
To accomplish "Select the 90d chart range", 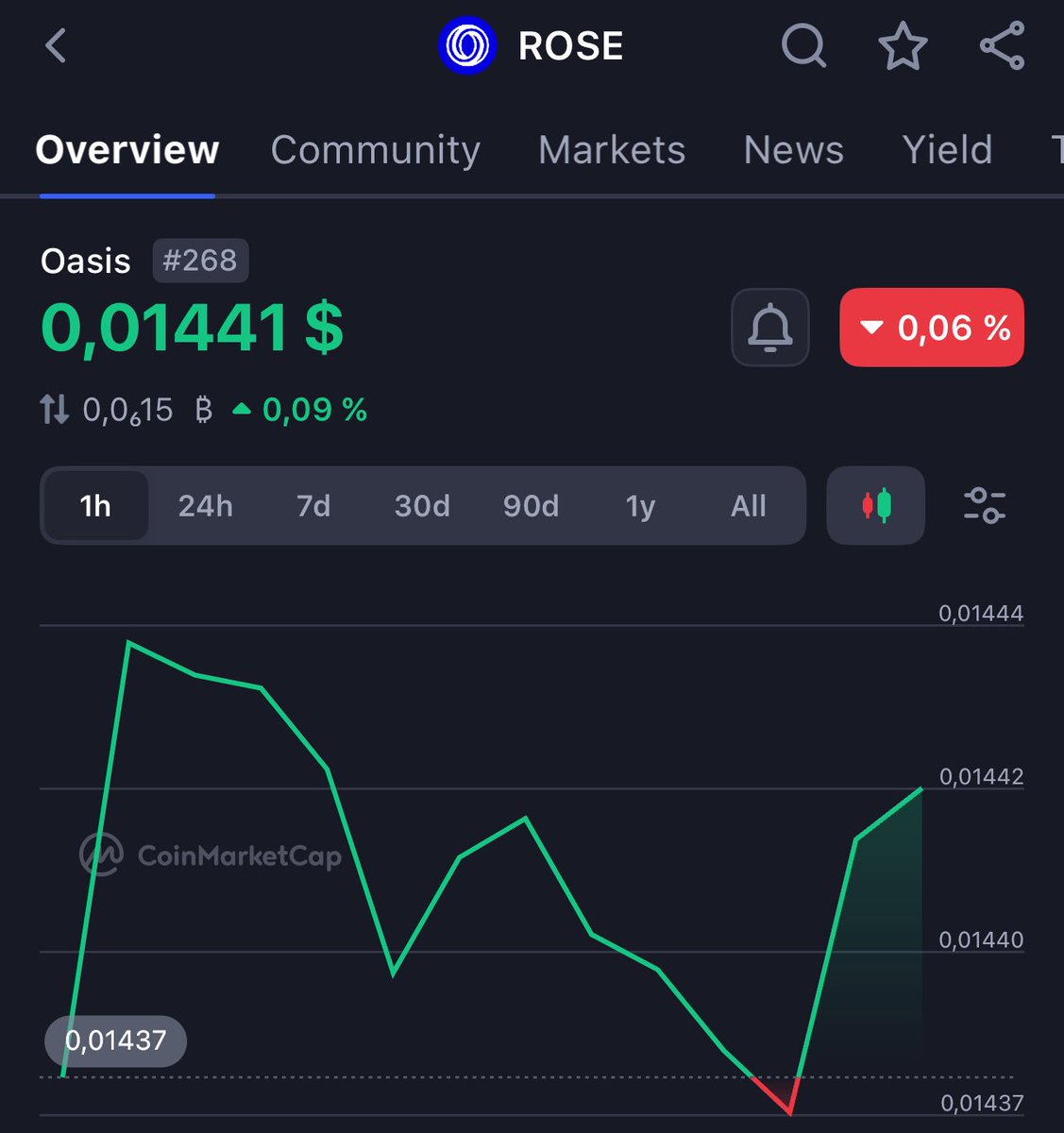I will coord(531,506).
